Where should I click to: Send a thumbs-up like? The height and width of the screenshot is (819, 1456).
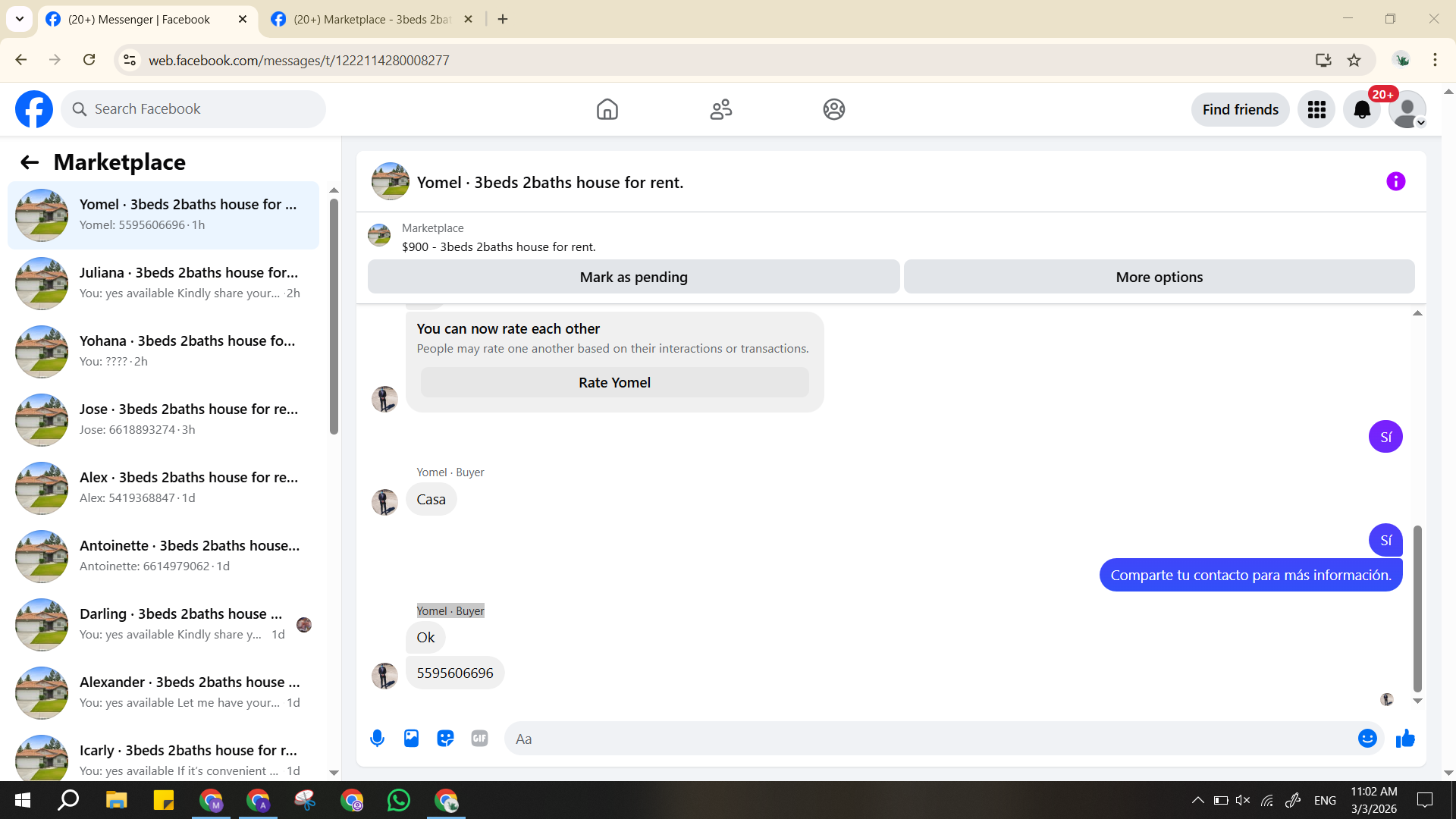1405,739
